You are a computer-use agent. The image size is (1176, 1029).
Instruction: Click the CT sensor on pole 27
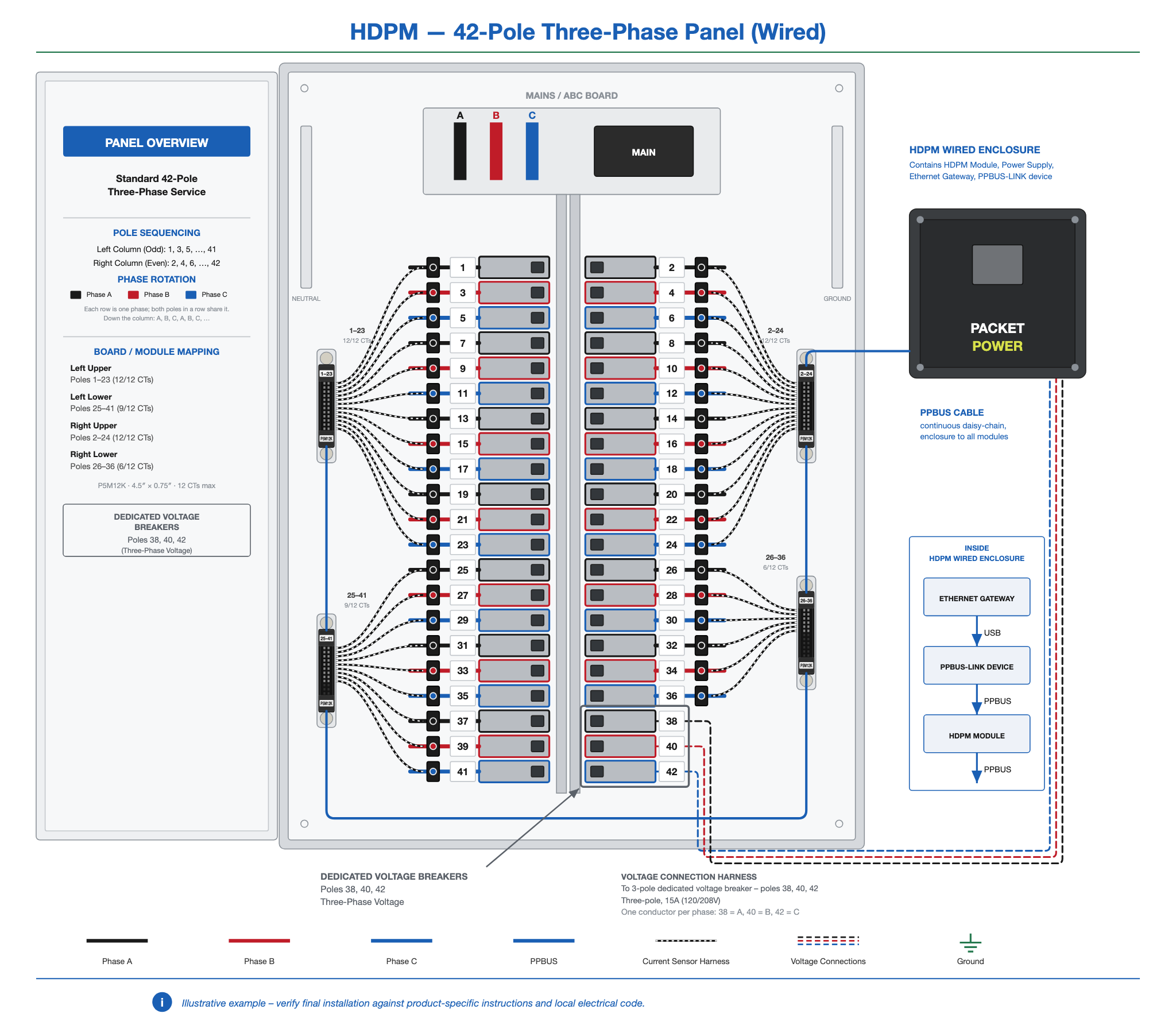click(433, 595)
